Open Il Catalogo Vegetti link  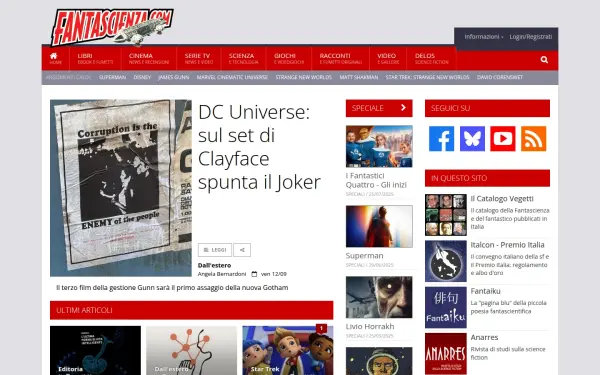coord(502,199)
